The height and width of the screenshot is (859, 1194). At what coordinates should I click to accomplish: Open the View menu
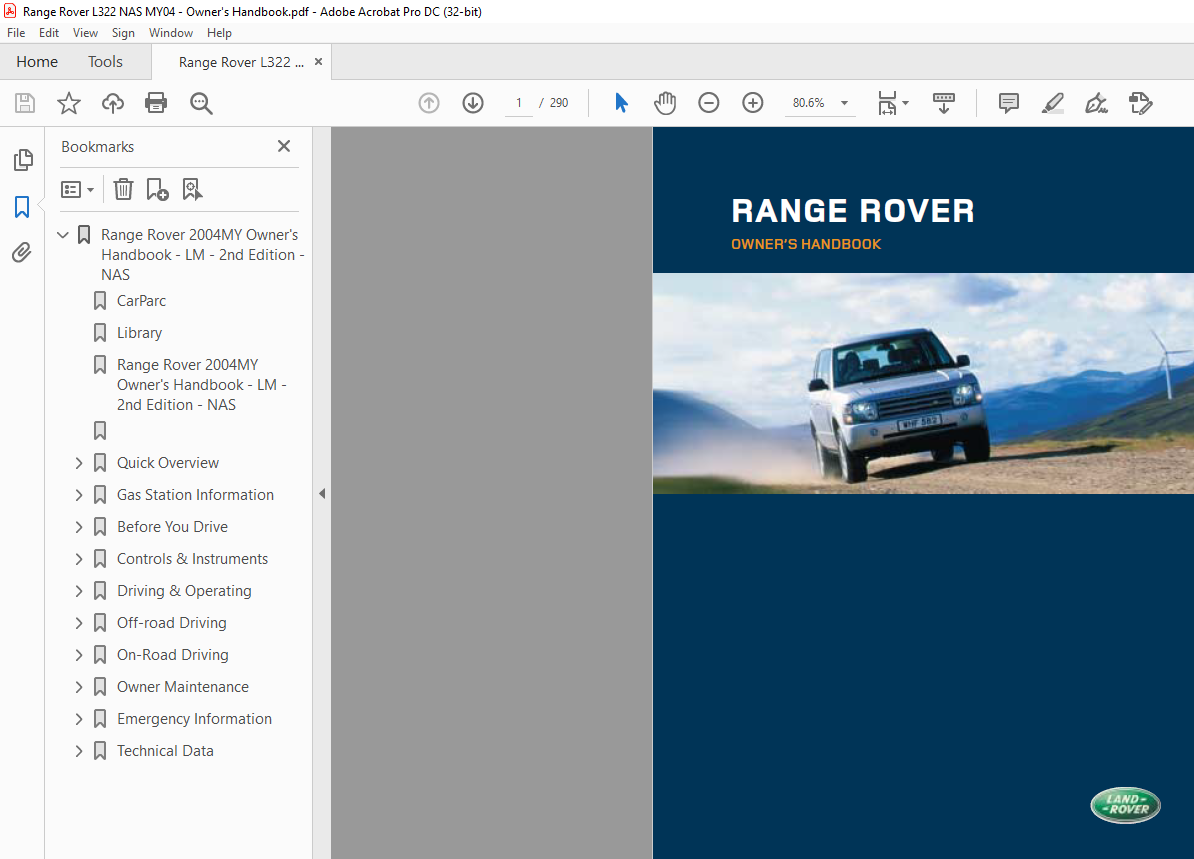[85, 33]
